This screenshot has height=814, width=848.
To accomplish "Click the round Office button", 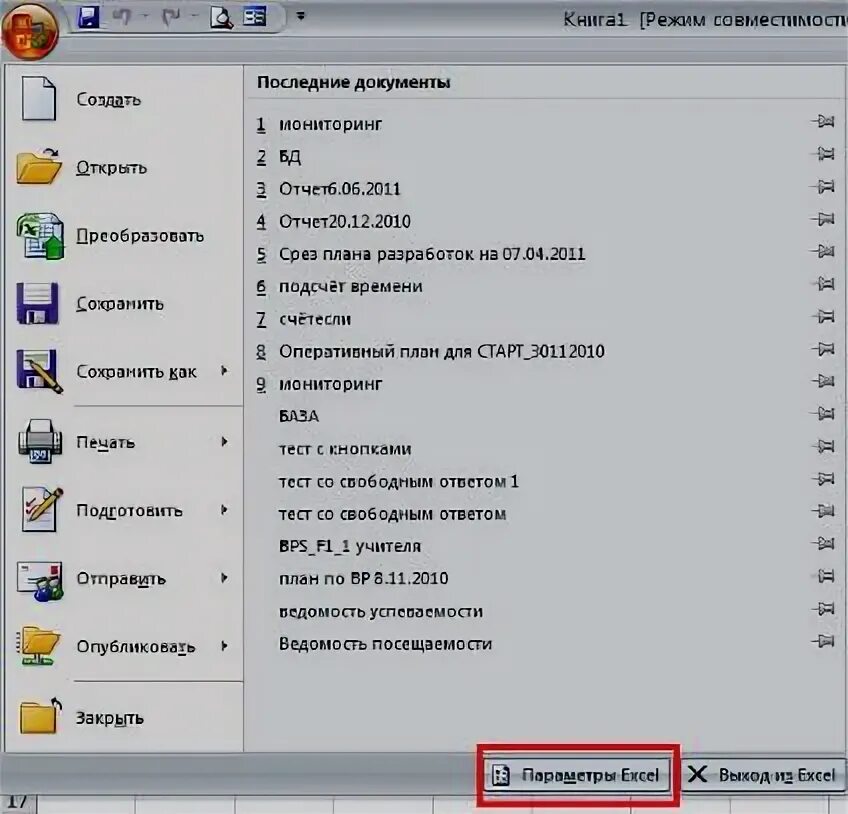I will click(30, 31).
